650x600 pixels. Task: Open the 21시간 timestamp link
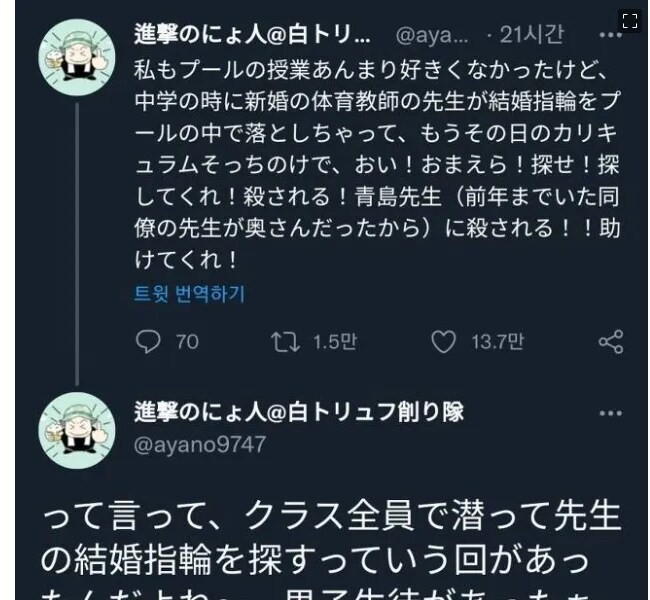tap(530, 35)
